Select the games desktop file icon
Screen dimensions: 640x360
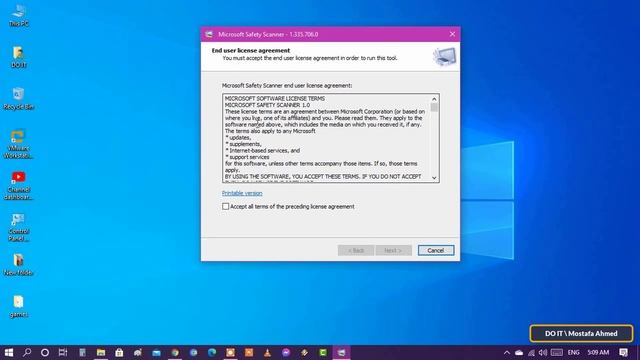[18, 306]
